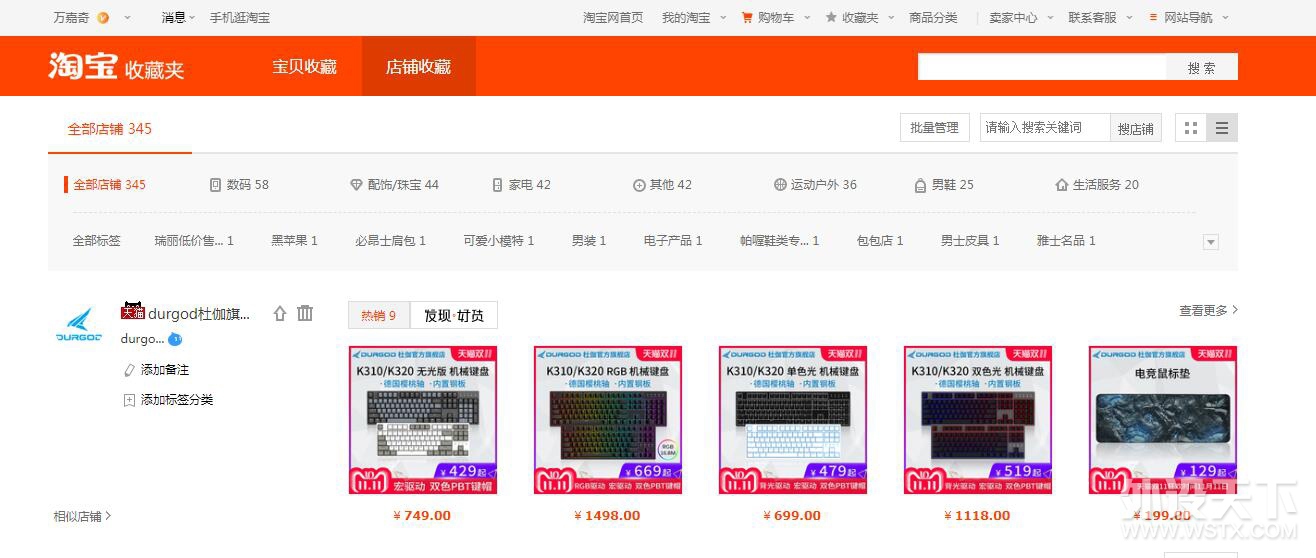Viewport: 1316px width, 558px height.
Task: Click 添加标签分类 link
Action: (177, 400)
